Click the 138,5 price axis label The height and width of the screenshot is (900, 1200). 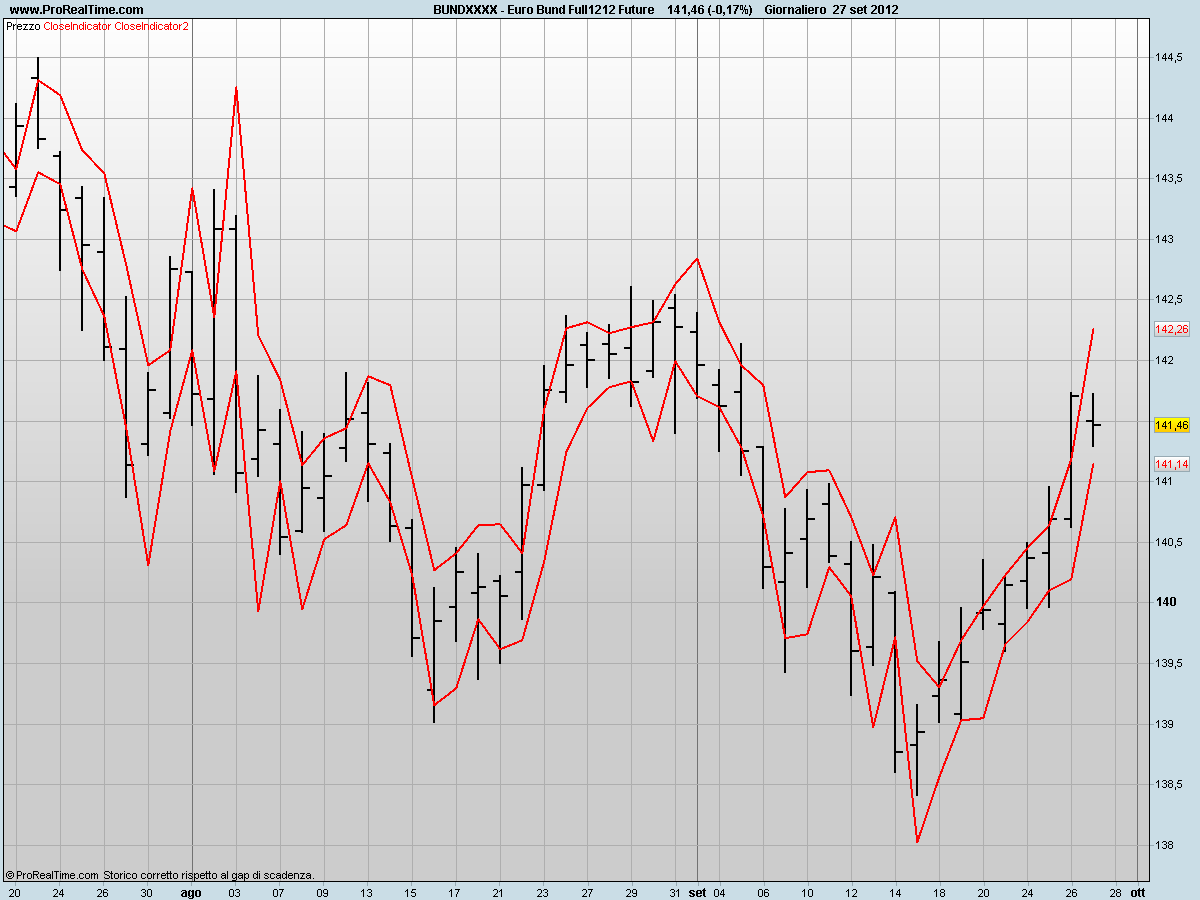click(x=1170, y=783)
